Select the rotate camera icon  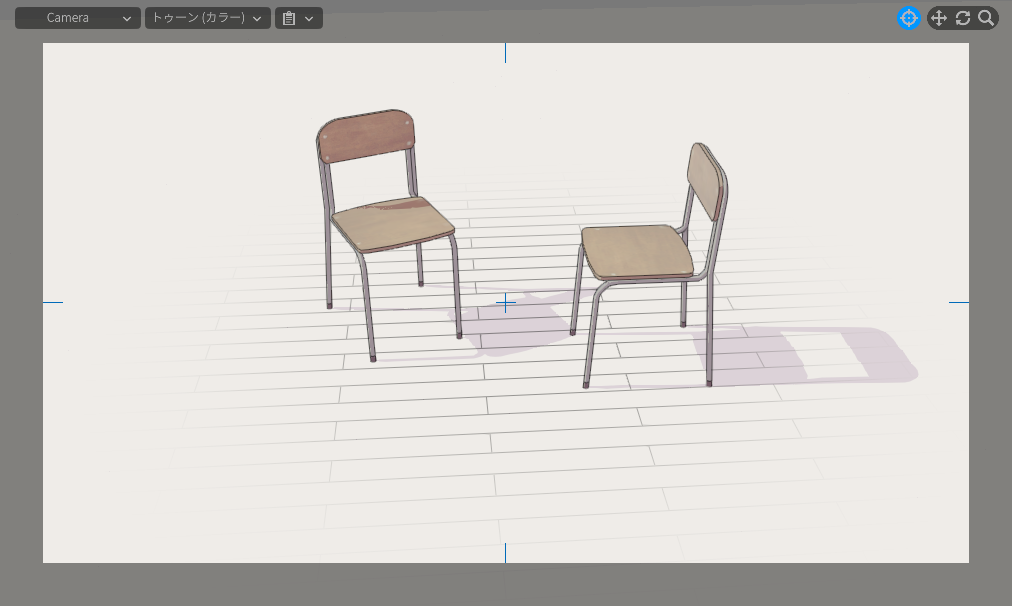962,18
